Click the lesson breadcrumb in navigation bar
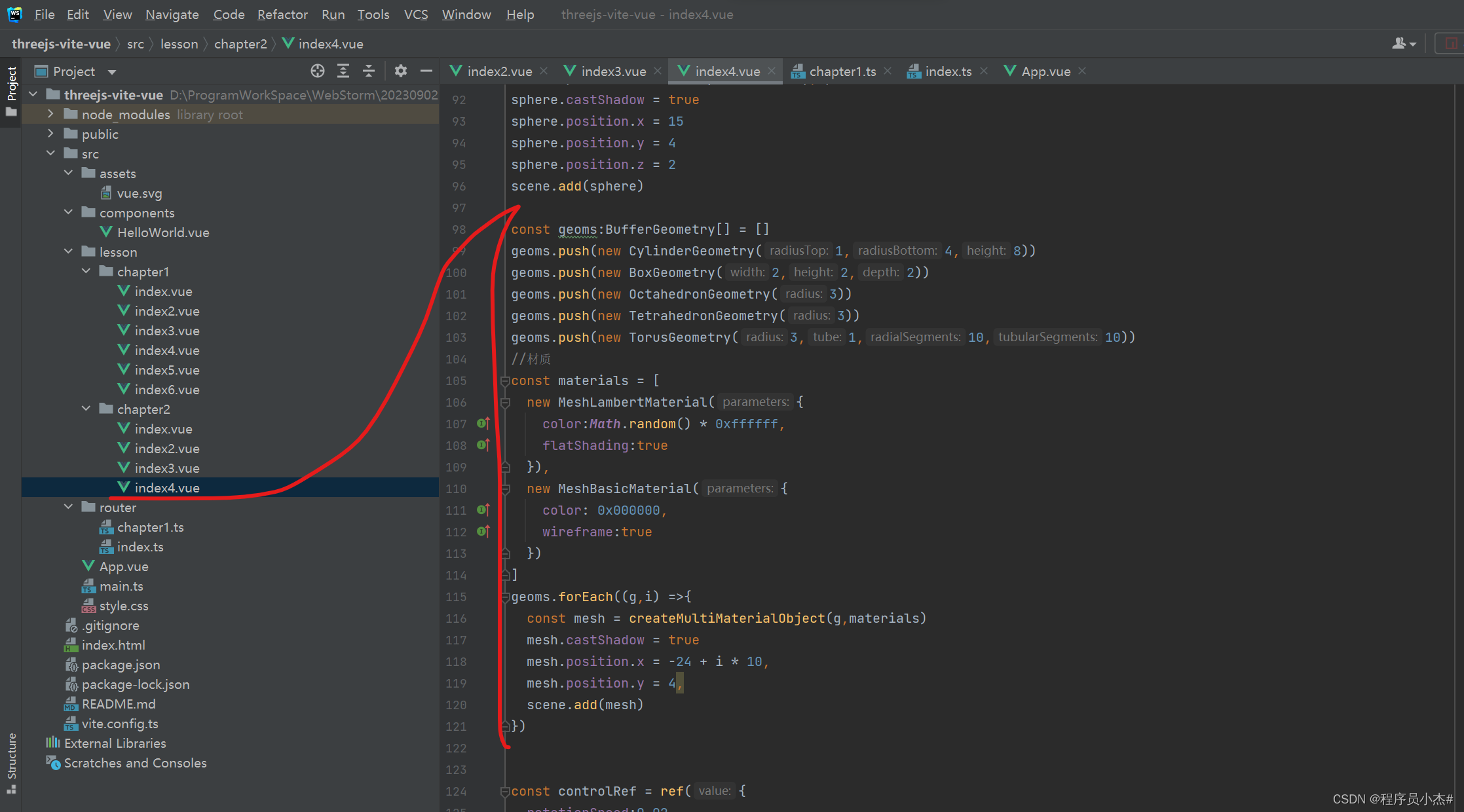Image resolution: width=1464 pixels, height=812 pixels. [x=179, y=44]
